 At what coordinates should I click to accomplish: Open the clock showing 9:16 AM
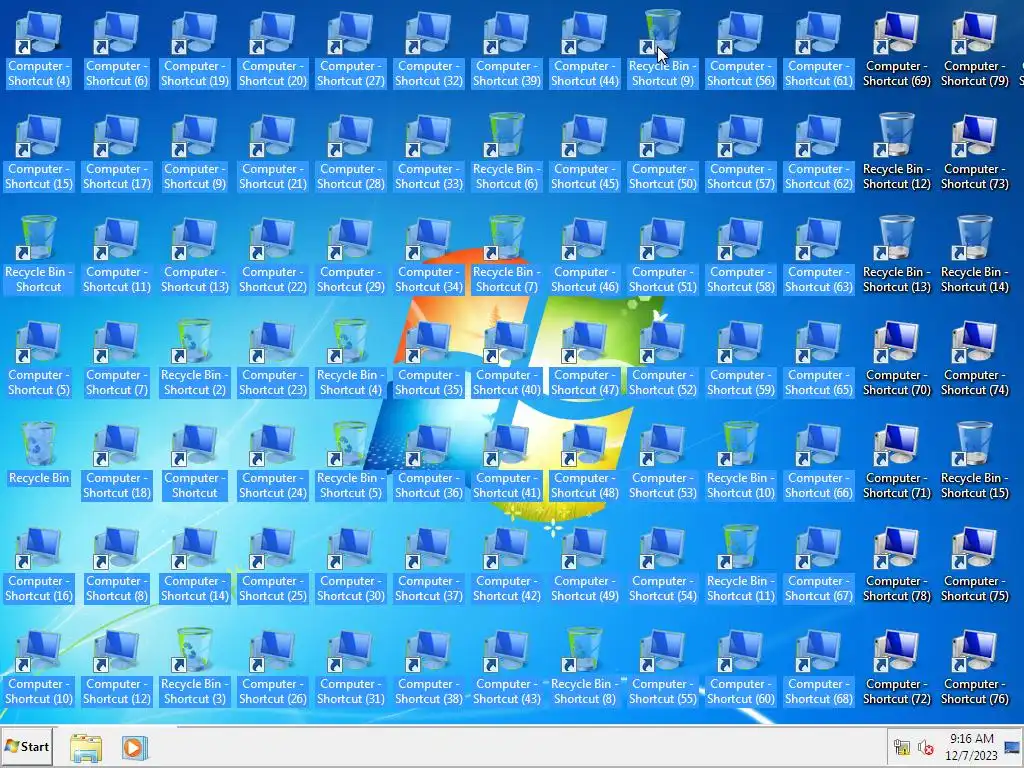pyautogui.click(x=971, y=747)
